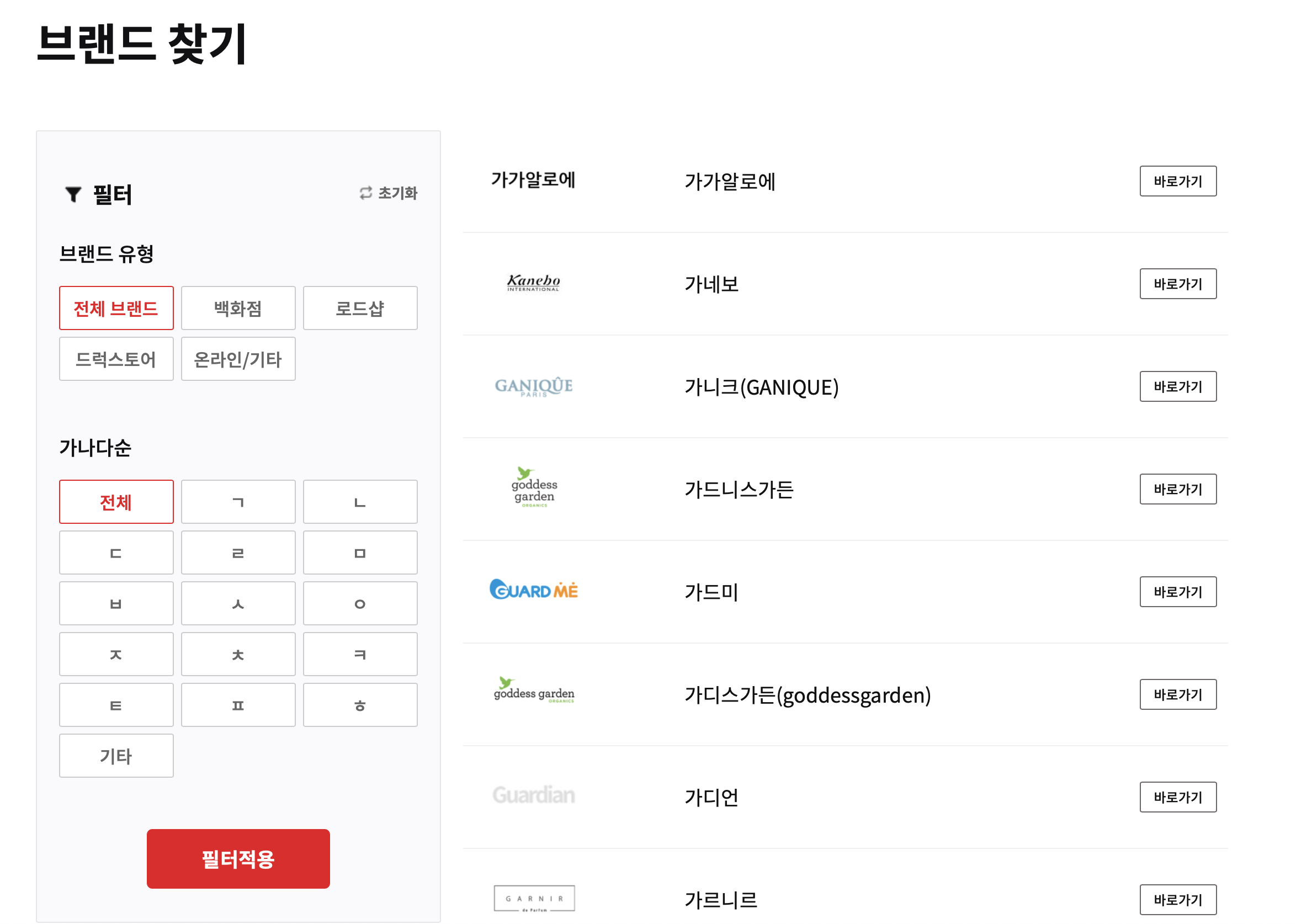Screen dimensions: 1296x924
Task: Click brand name 가니크(GANIQUE)
Action: pos(762,387)
